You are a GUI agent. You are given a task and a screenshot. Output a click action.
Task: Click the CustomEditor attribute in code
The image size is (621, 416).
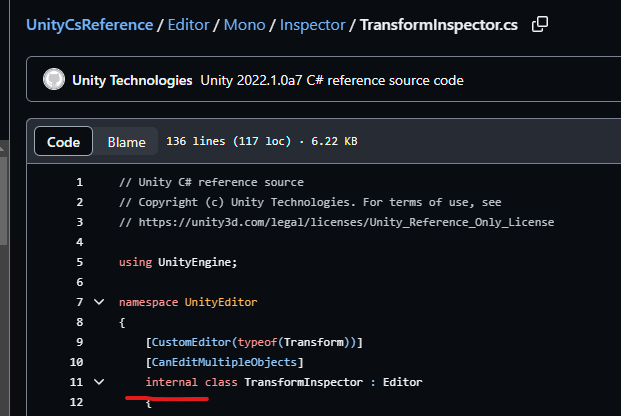(x=191, y=342)
